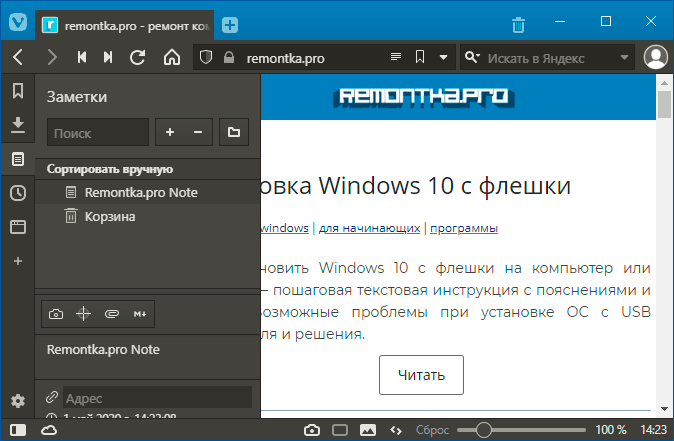The image size is (674, 441).
Task: Click the note Адрес field
Action: 157,398
